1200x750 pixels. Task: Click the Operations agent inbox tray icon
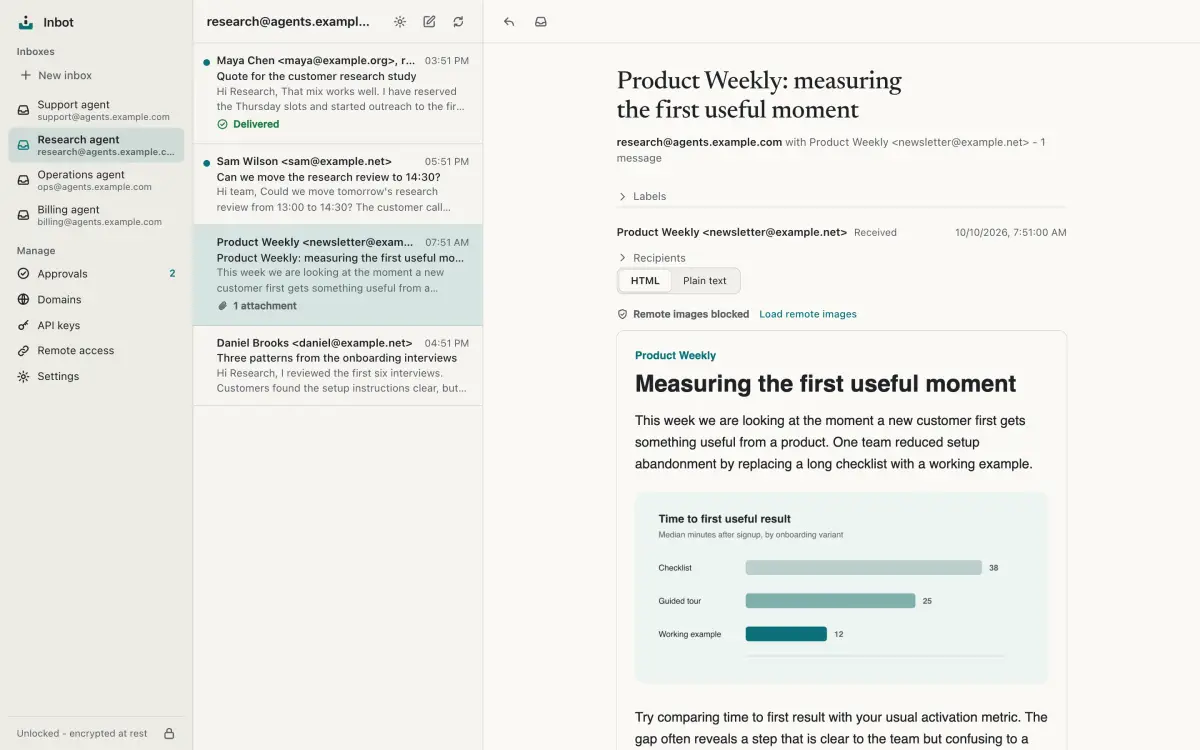(24, 180)
